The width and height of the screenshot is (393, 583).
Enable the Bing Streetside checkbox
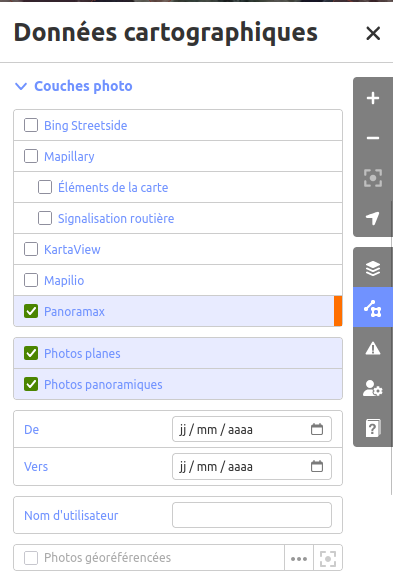[31, 125]
